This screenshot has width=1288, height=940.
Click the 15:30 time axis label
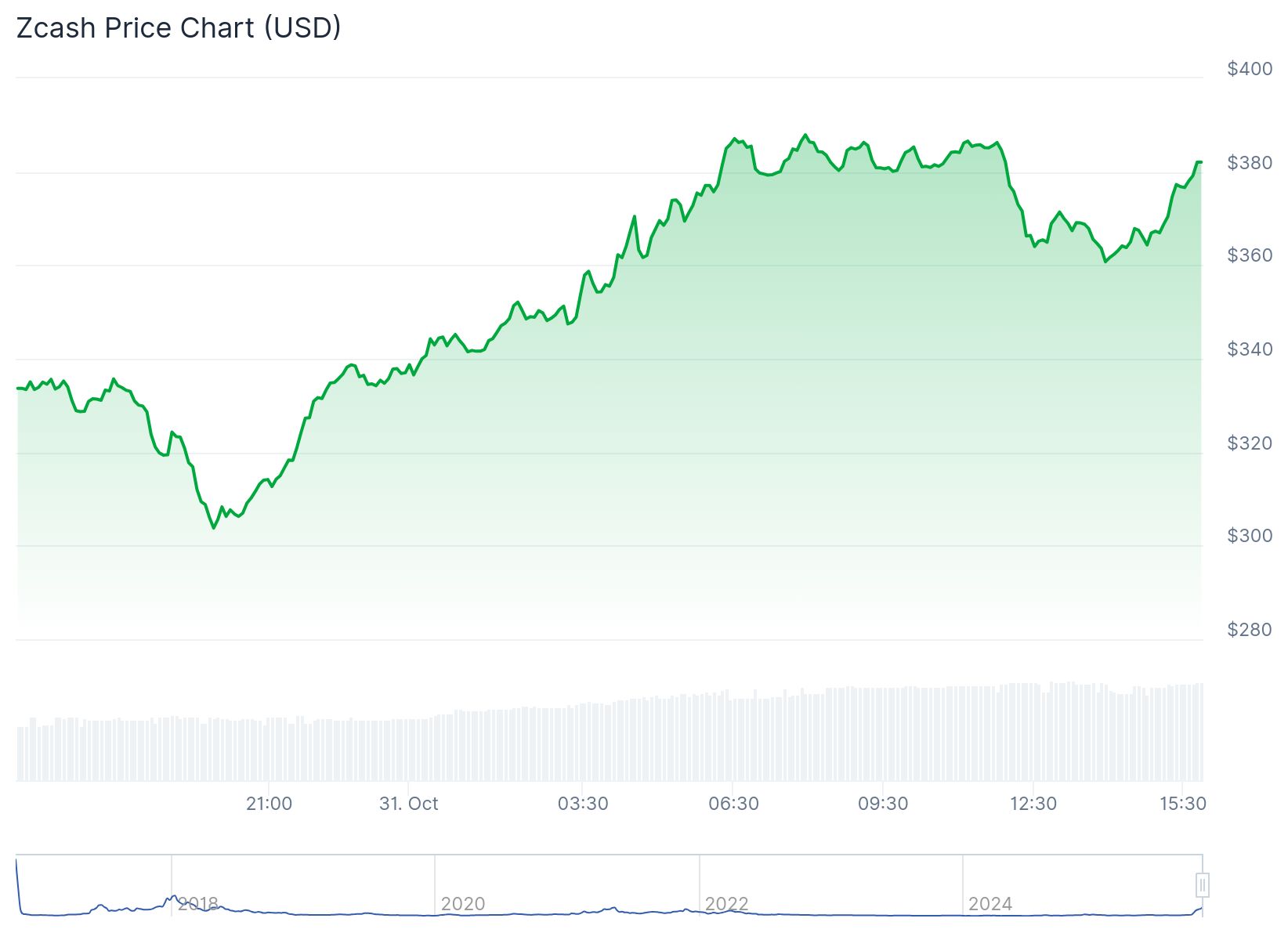tap(1183, 804)
